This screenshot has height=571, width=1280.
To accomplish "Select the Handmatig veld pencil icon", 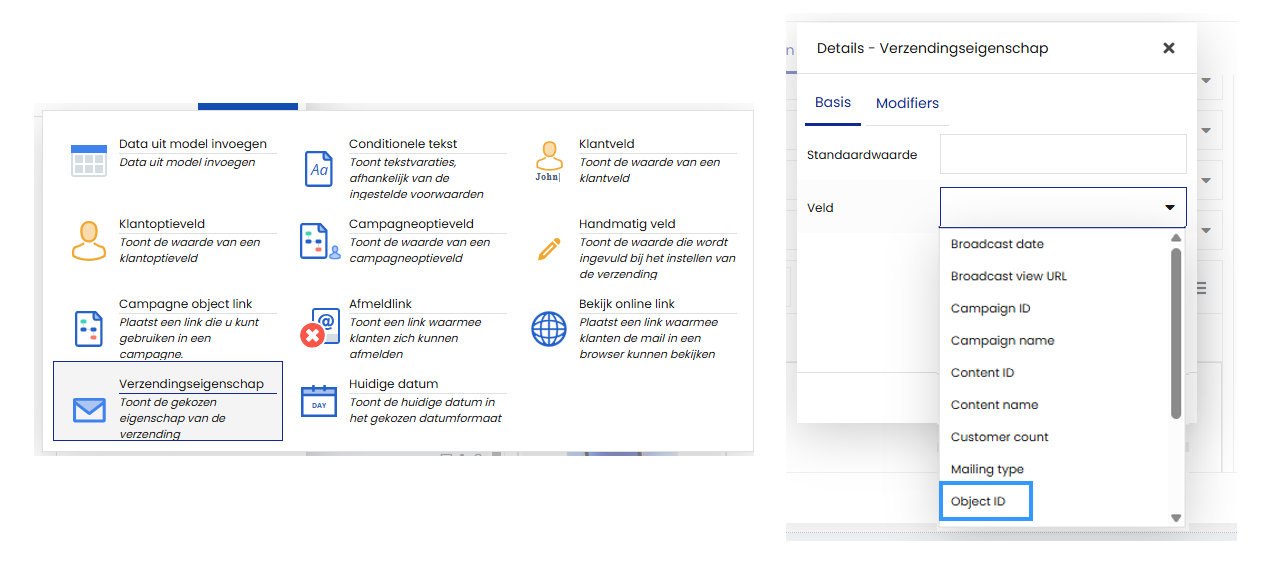I will pos(549,248).
